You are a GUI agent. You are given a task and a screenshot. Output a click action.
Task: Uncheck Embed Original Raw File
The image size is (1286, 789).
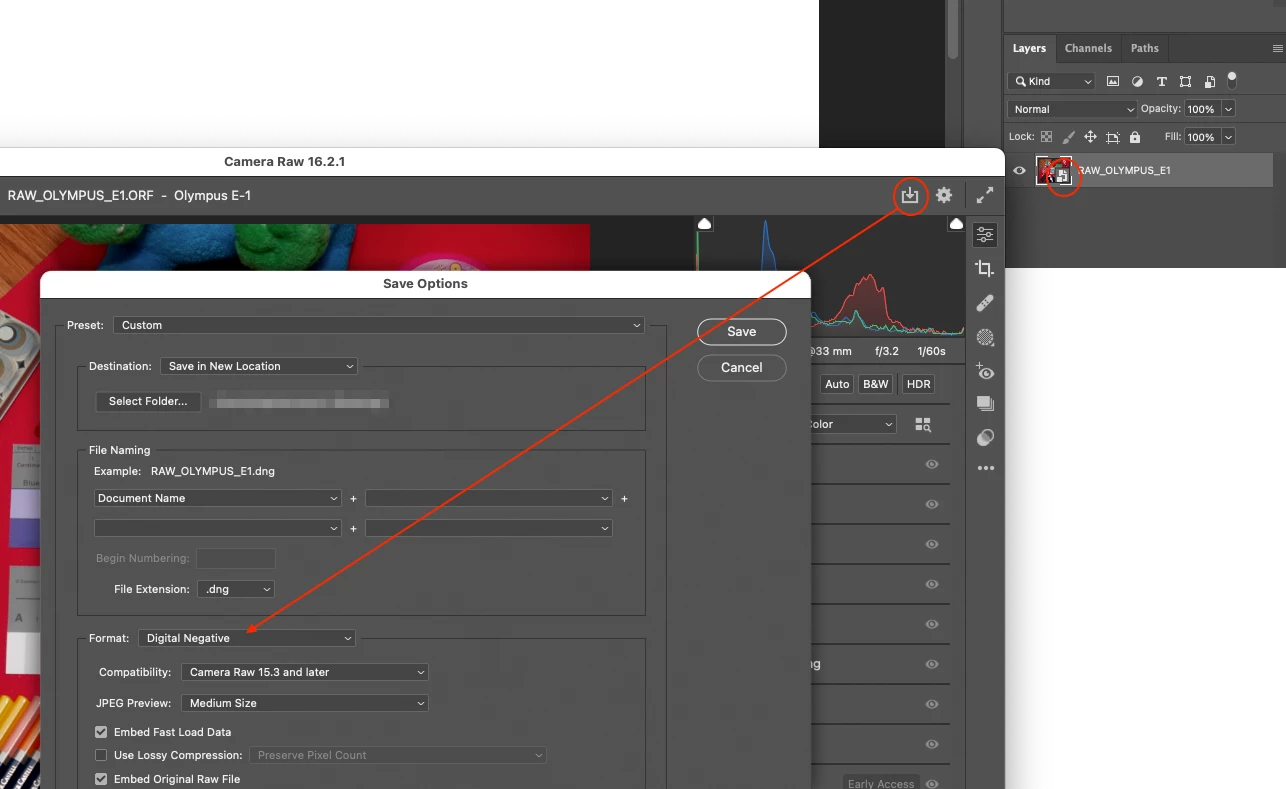click(x=100, y=779)
